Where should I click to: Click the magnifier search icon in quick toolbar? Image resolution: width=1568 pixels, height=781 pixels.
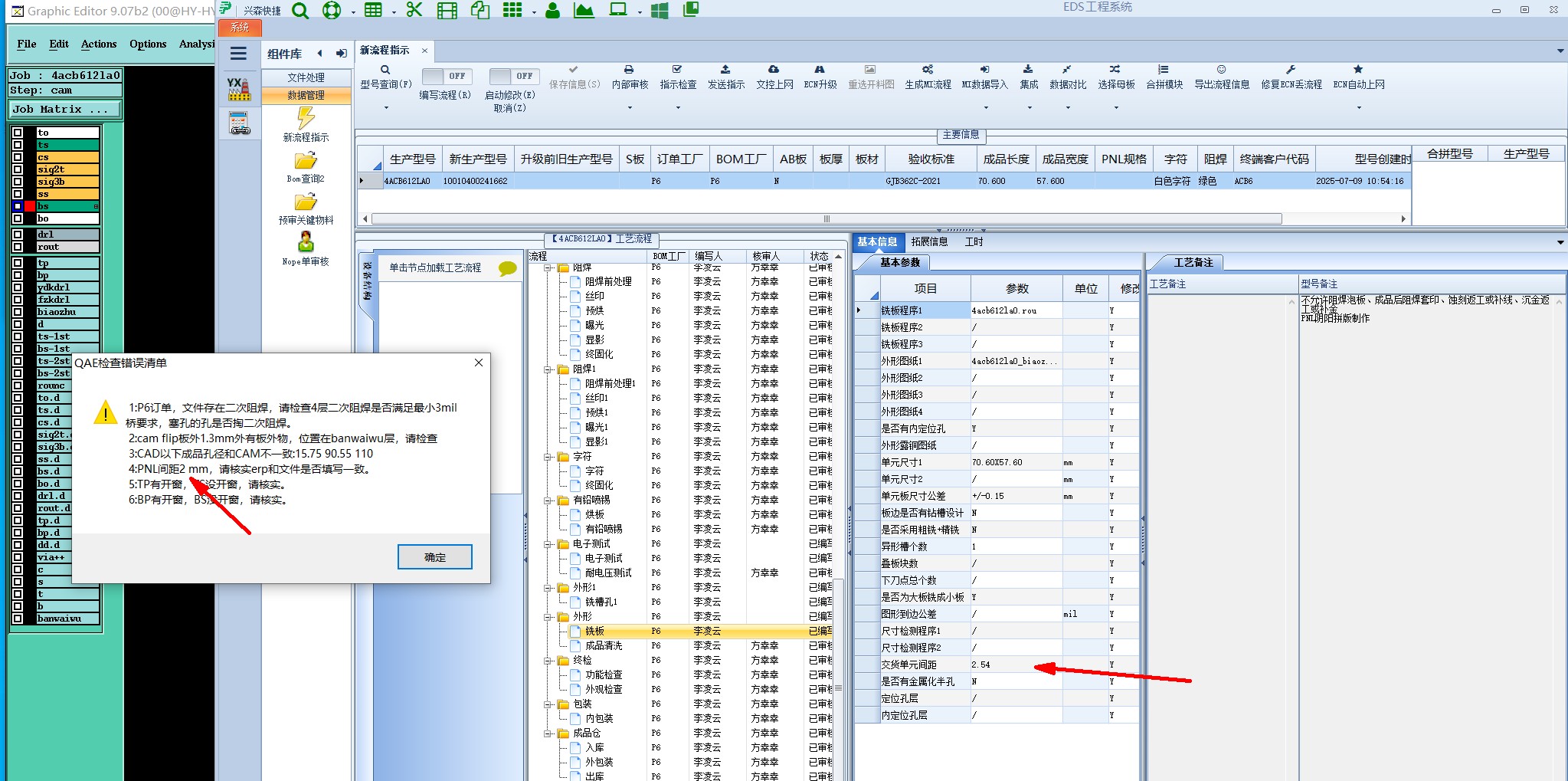pos(300,10)
